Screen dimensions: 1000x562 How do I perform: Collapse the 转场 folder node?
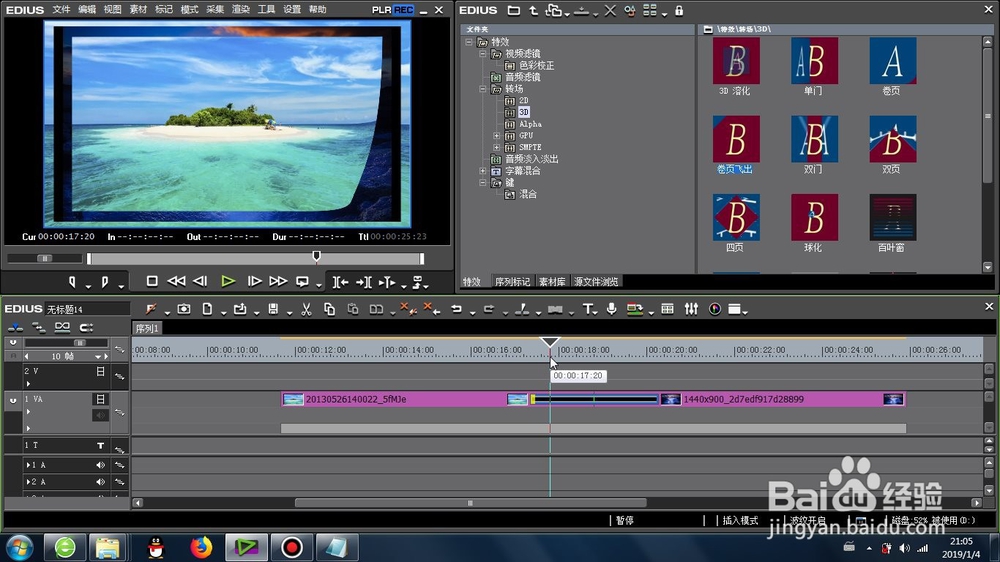pyautogui.click(x=483, y=89)
